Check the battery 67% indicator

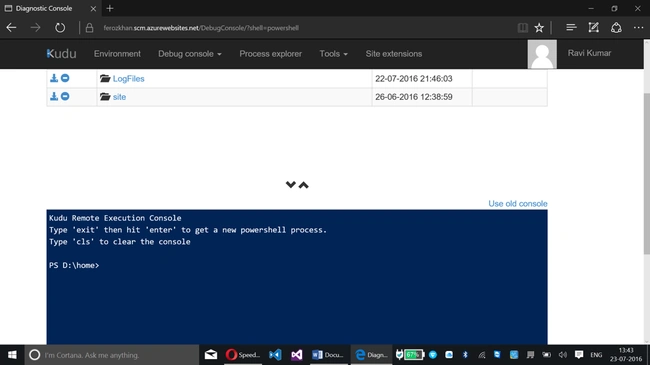click(413, 355)
